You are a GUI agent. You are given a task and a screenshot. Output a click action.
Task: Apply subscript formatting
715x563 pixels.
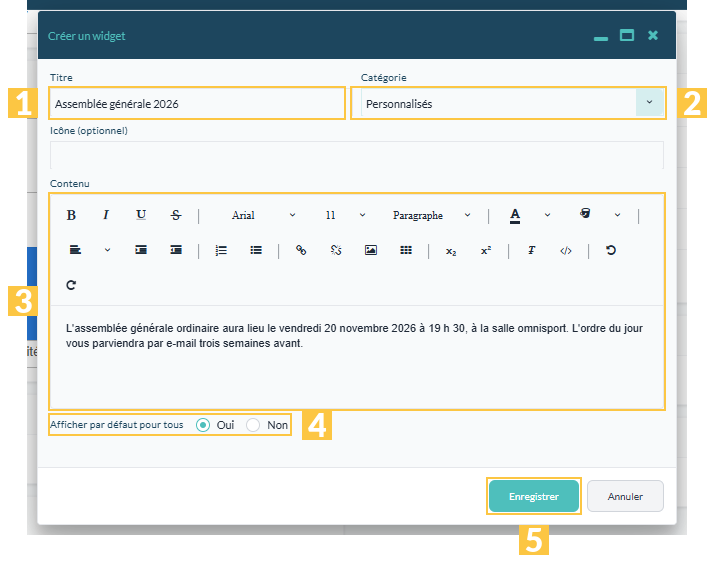(x=451, y=251)
